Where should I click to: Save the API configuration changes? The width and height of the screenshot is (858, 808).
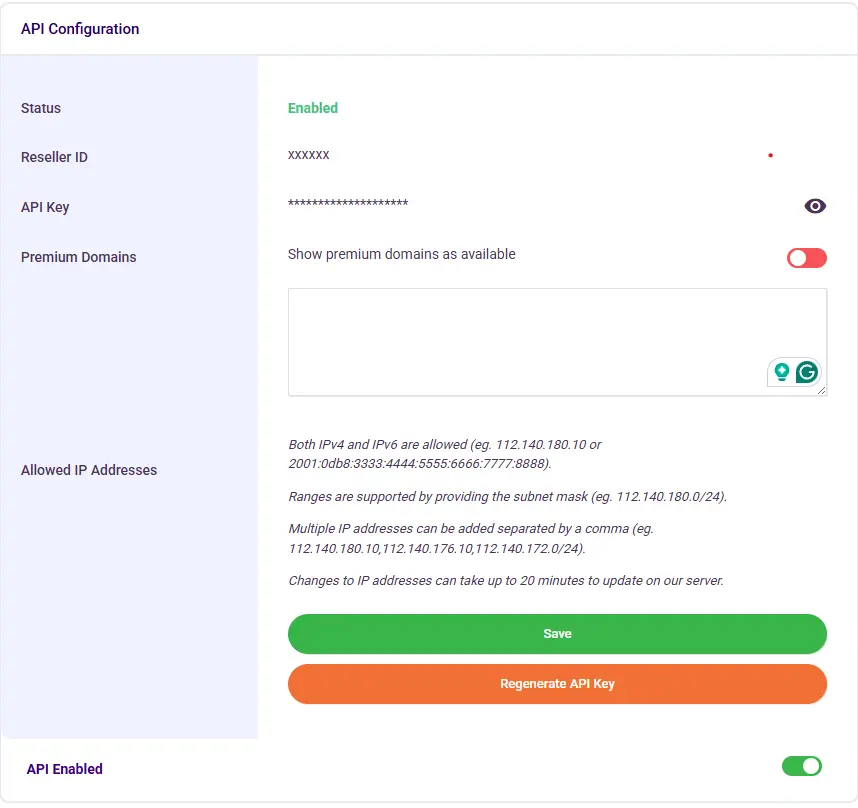point(557,633)
